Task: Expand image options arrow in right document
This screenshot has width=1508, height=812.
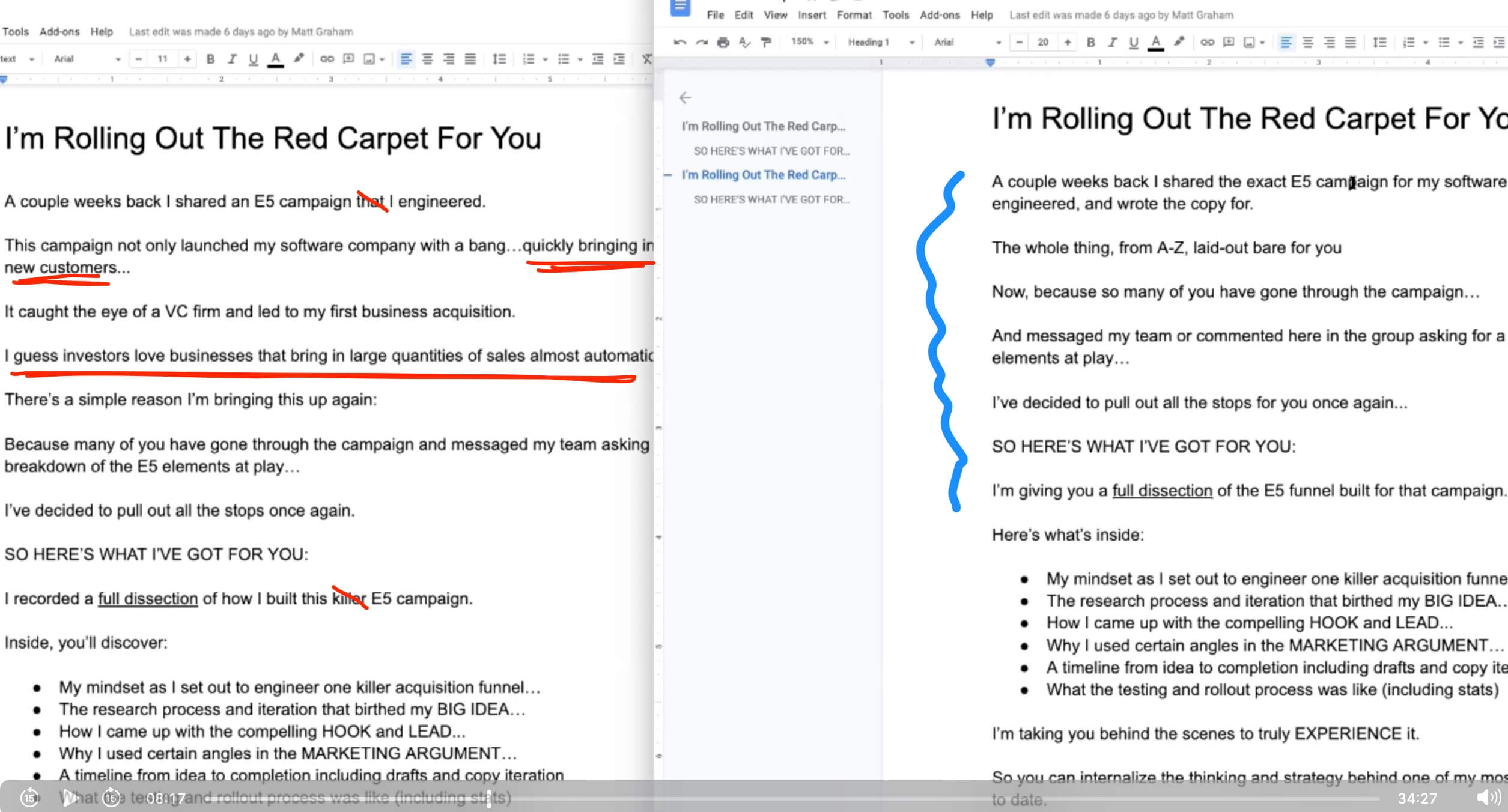Action: click(1262, 42)
